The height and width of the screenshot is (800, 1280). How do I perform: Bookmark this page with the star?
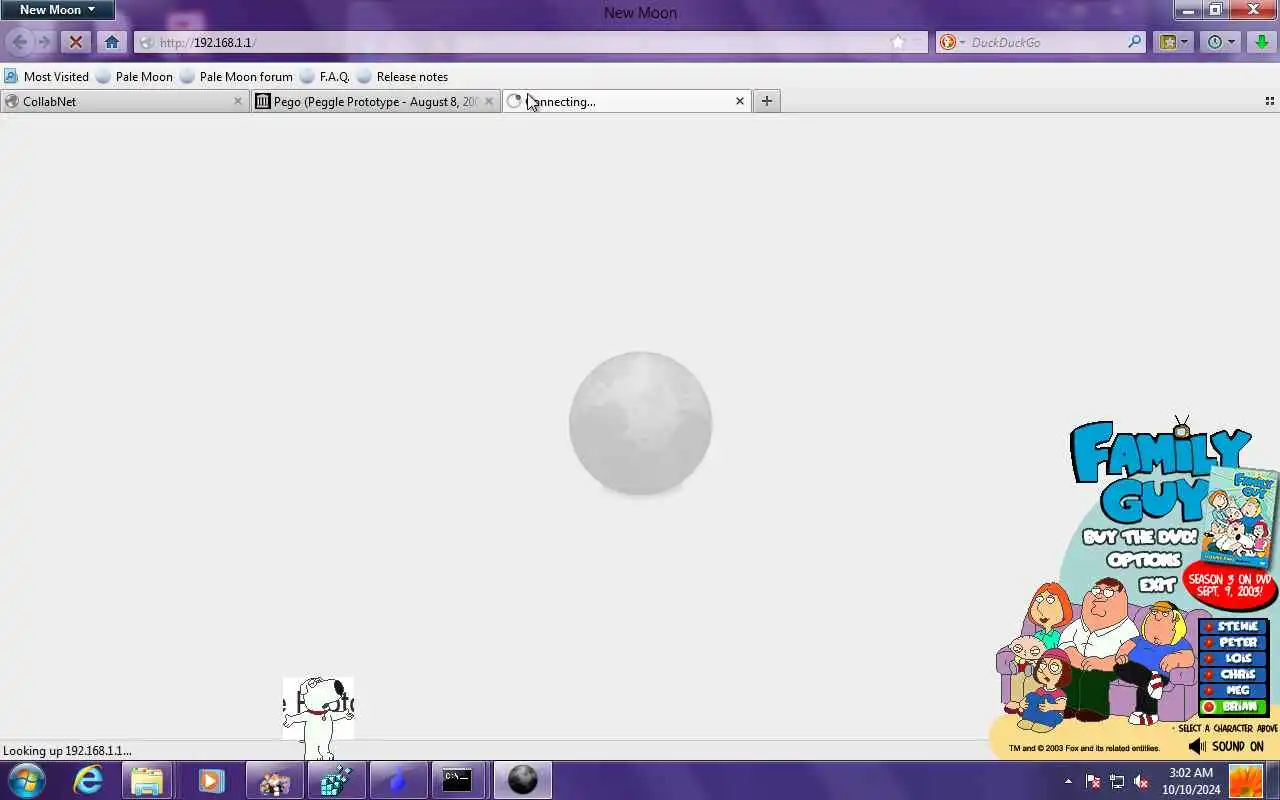click(x=897, y=42)
